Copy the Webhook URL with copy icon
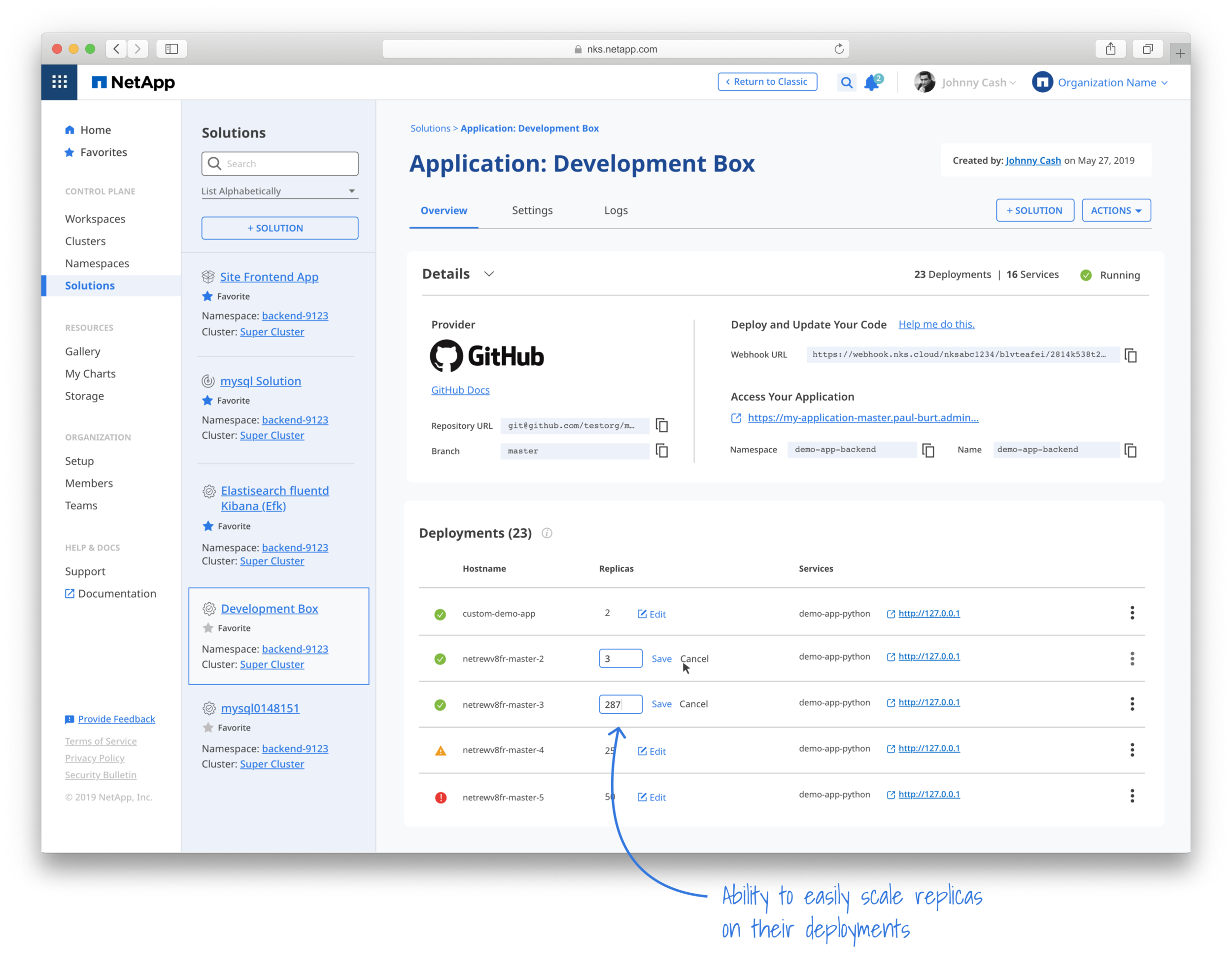1232x973 pixels. pyautogui.click(x=1130, y=355)
